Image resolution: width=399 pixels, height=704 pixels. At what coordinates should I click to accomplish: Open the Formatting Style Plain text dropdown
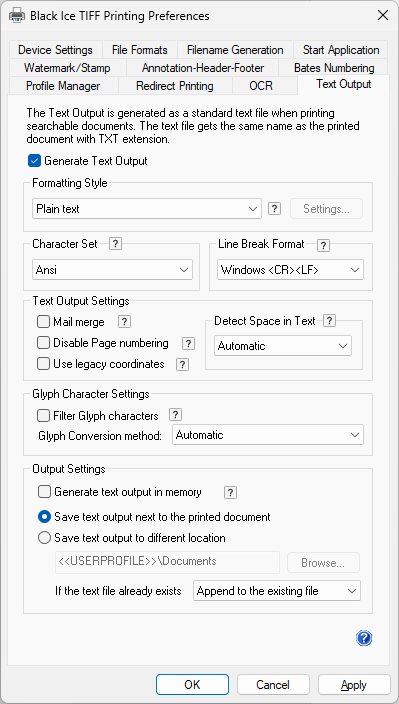click(147, 209)
